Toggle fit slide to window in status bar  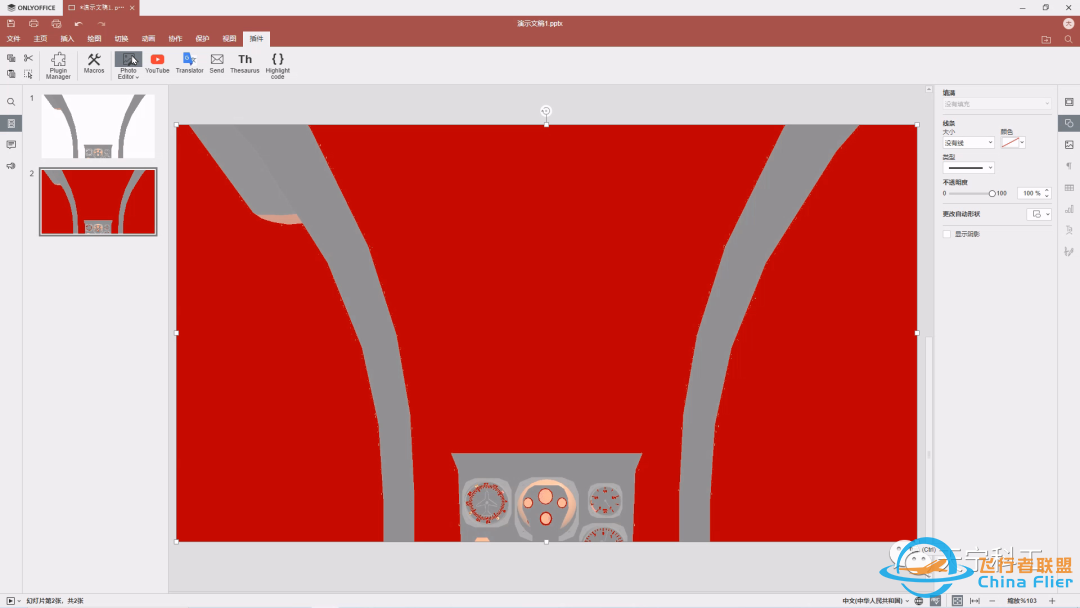pos(957,600)
